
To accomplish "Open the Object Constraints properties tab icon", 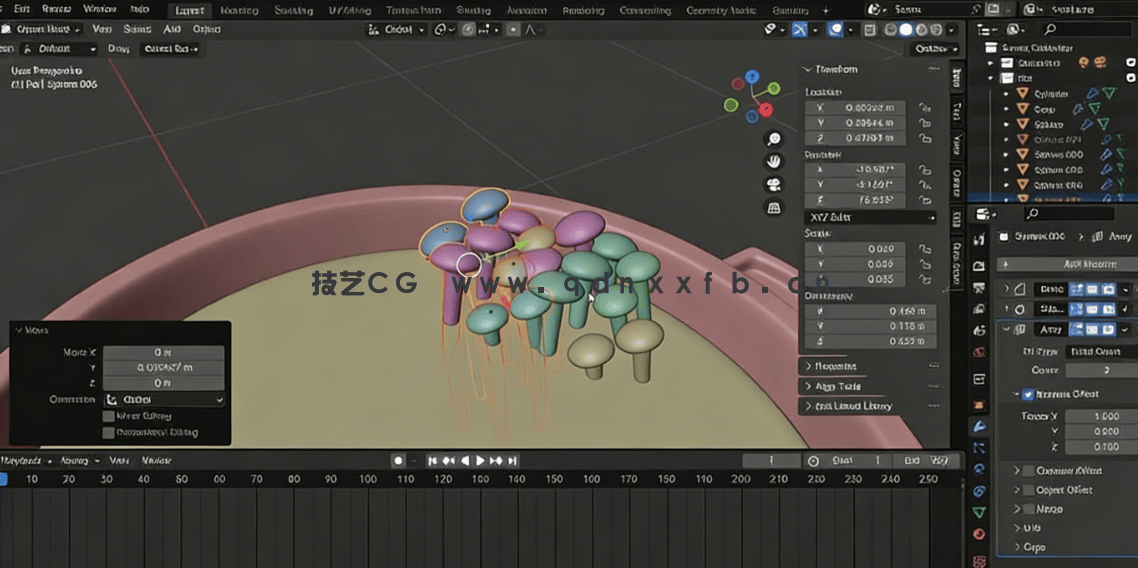I will [x=979, y=491].
